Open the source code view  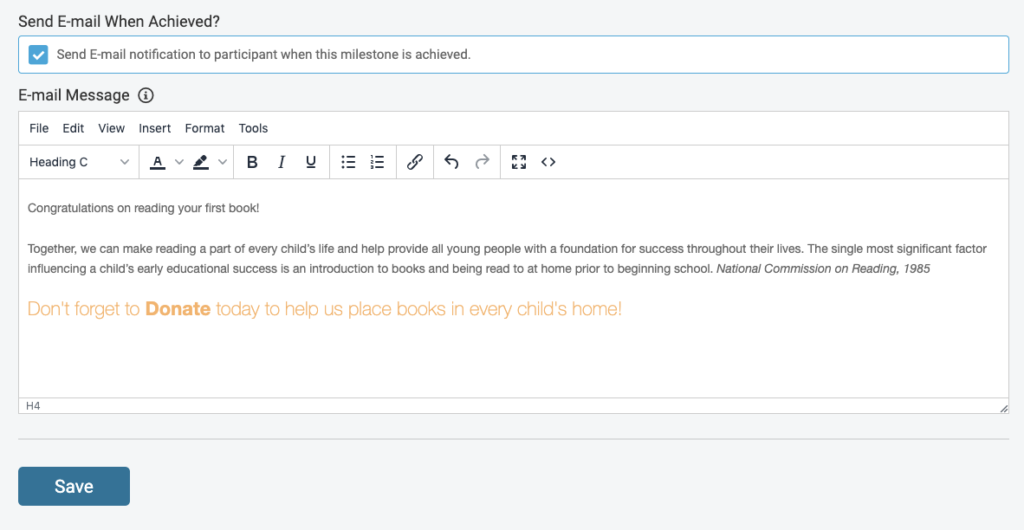pyautogui.click(x=548, y=162)
